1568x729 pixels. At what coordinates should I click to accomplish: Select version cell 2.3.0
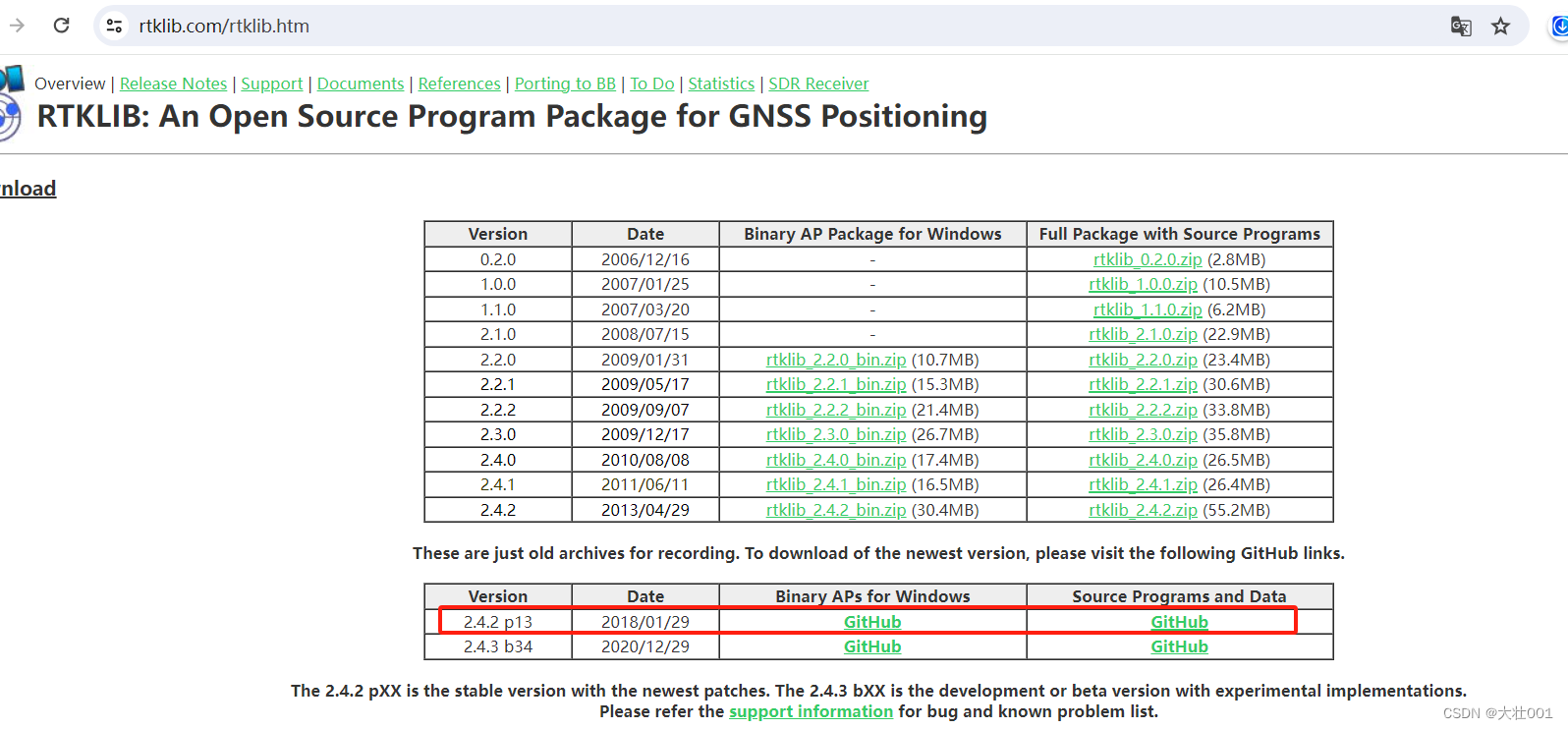[498, 434]
